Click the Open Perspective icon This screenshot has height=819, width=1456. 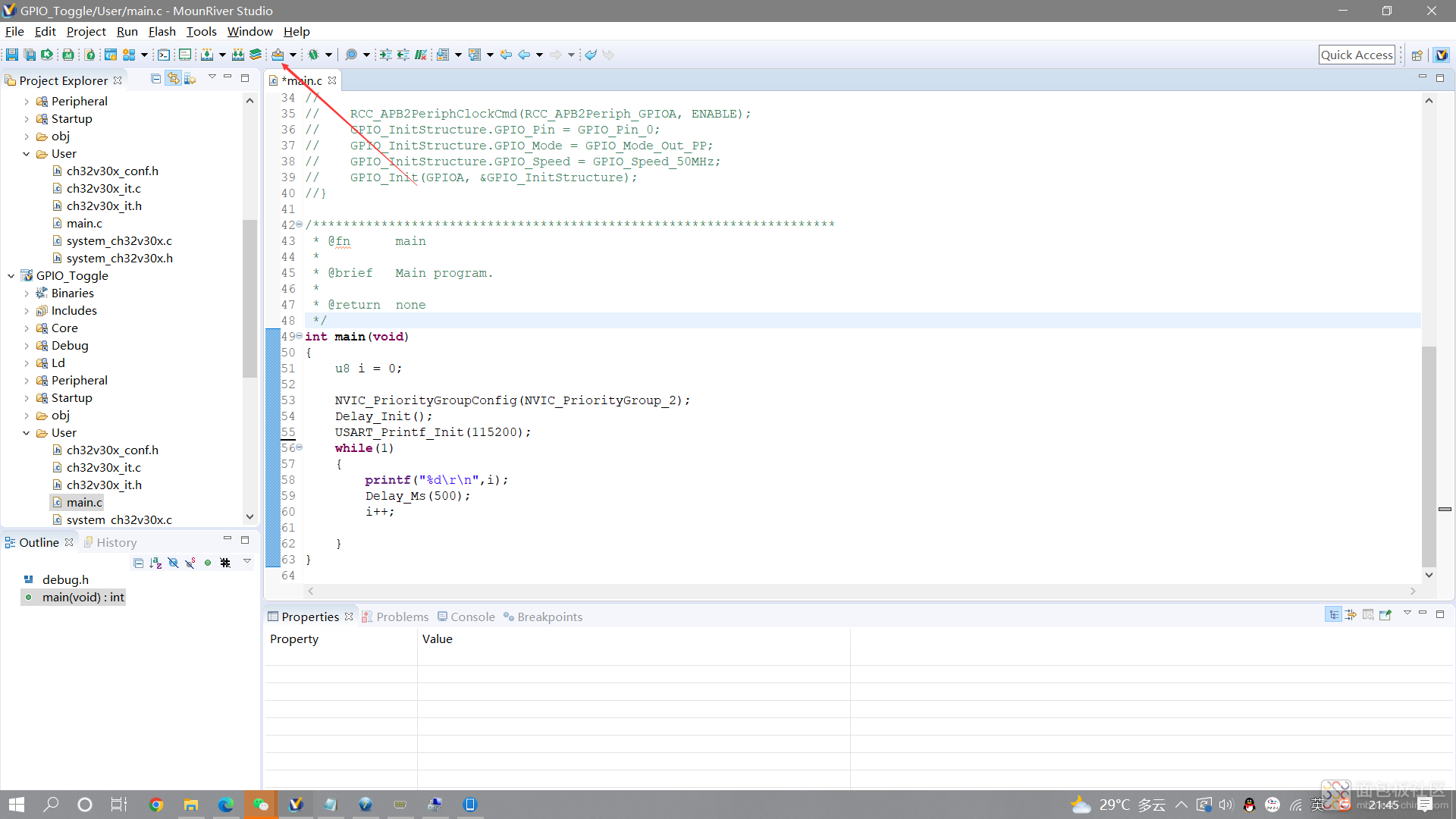1417,55
